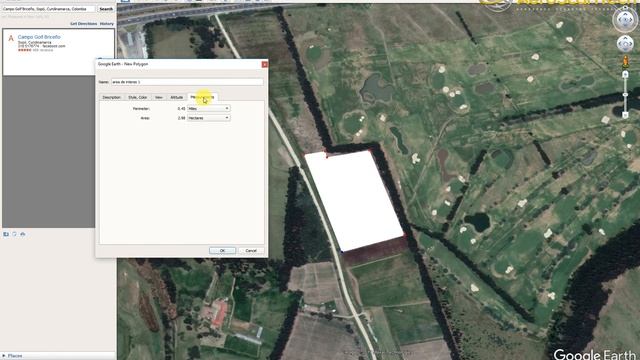Click OK in the New Polygon dialog
This screenshot has height=360, width=640.
[222, 251]
